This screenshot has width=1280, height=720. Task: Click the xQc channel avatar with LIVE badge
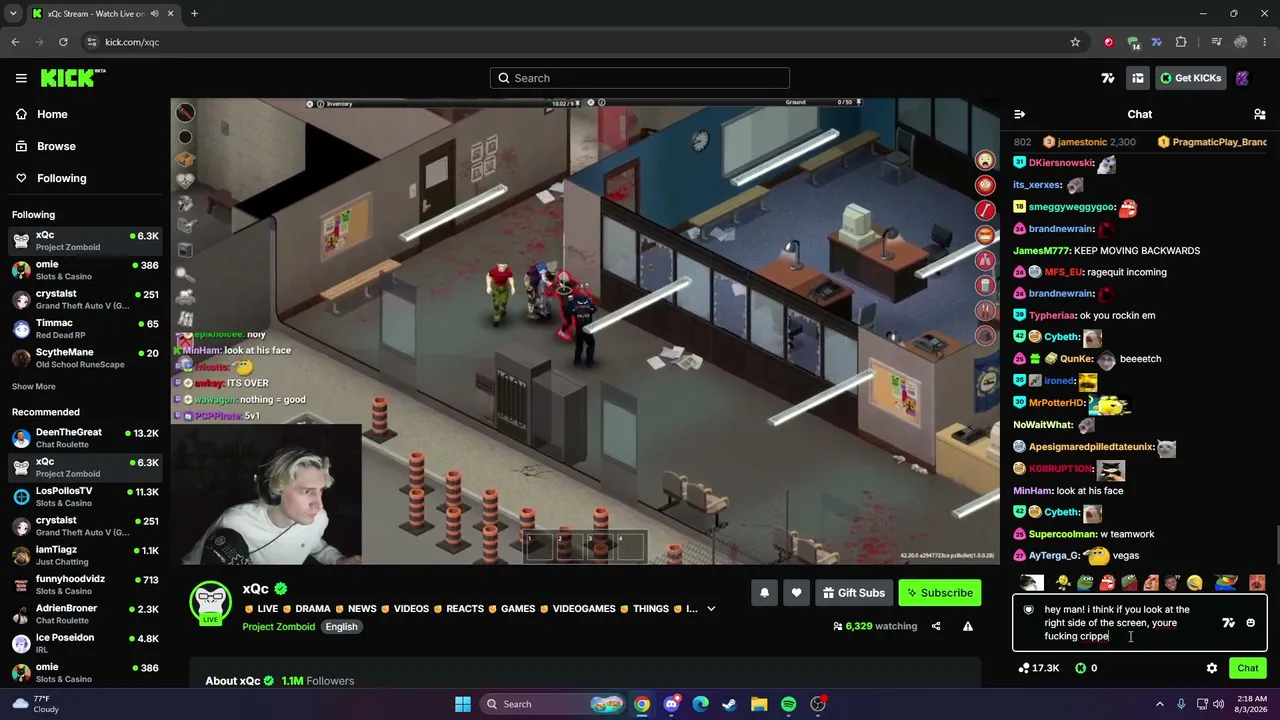(210, 602)
